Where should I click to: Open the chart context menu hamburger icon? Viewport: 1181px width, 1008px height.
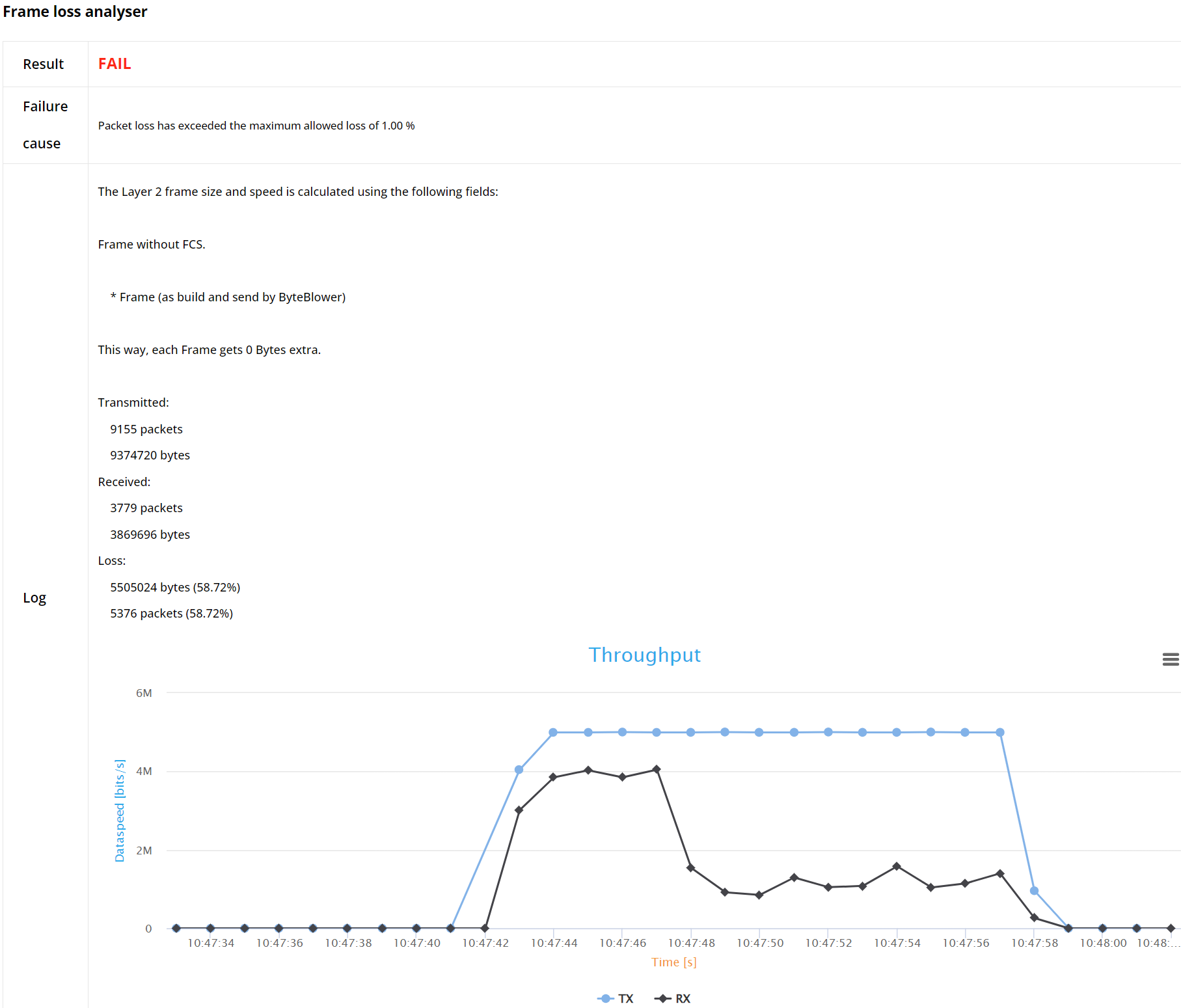(1170, 659)
